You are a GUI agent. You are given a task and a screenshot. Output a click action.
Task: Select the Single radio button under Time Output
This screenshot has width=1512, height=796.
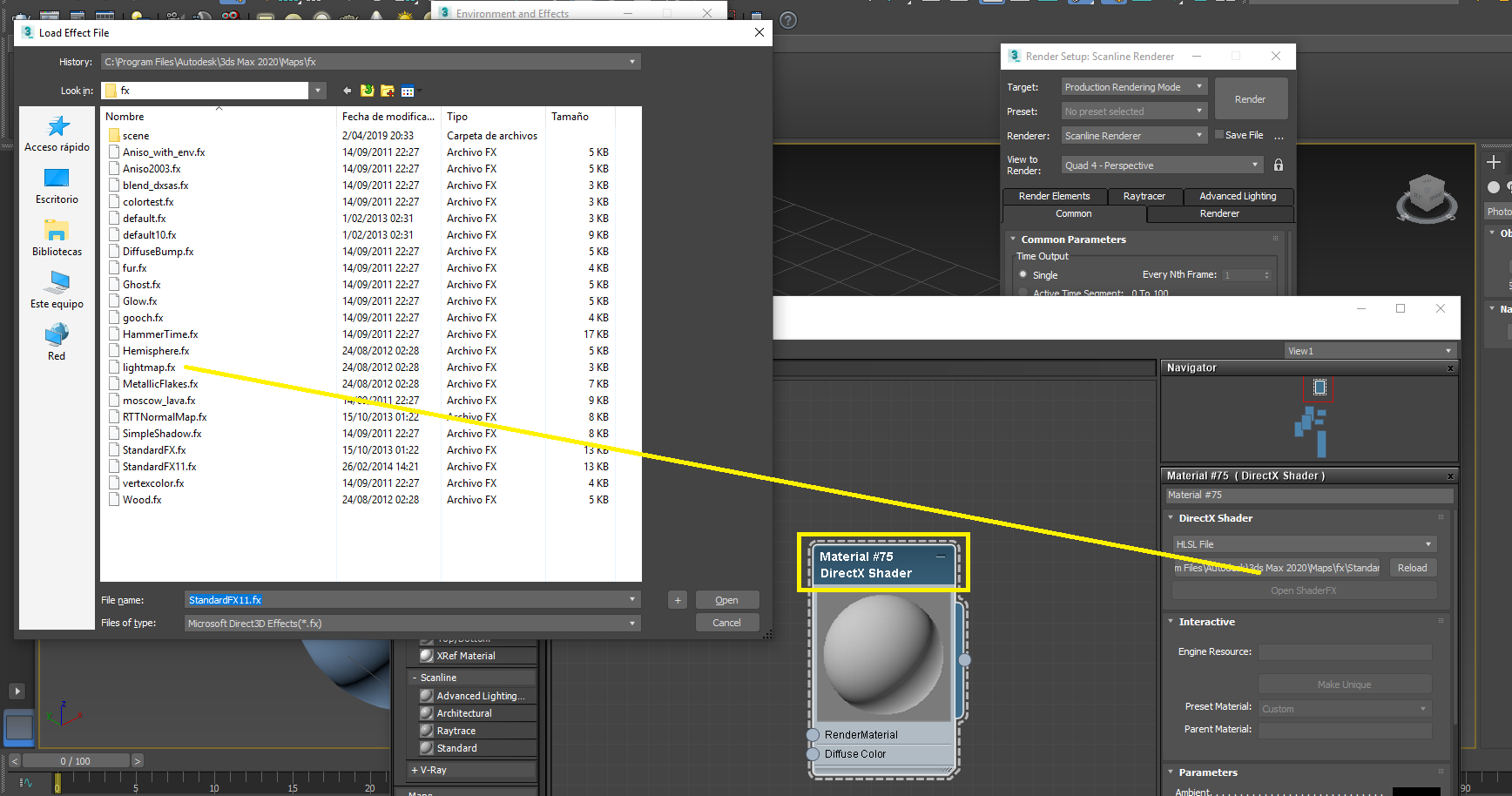coord(1023,274)
